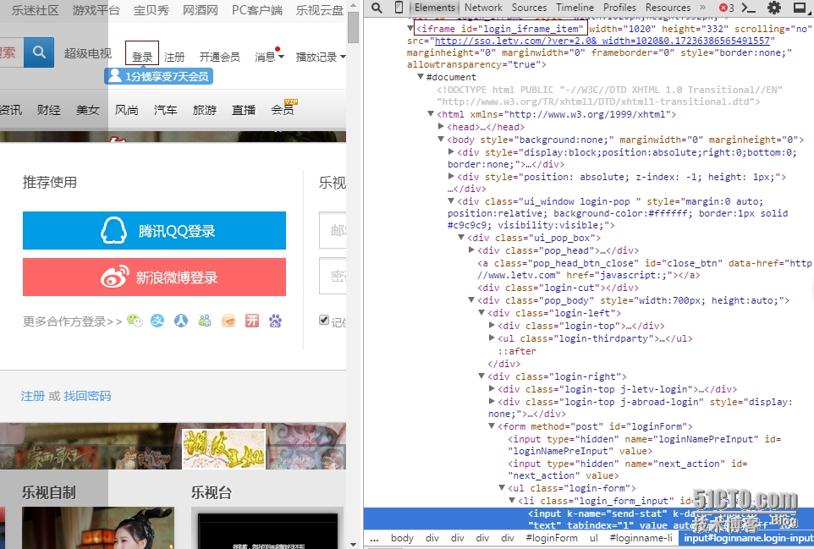
Task: Collapse the html xmlns node
Action: coord(430,114)
